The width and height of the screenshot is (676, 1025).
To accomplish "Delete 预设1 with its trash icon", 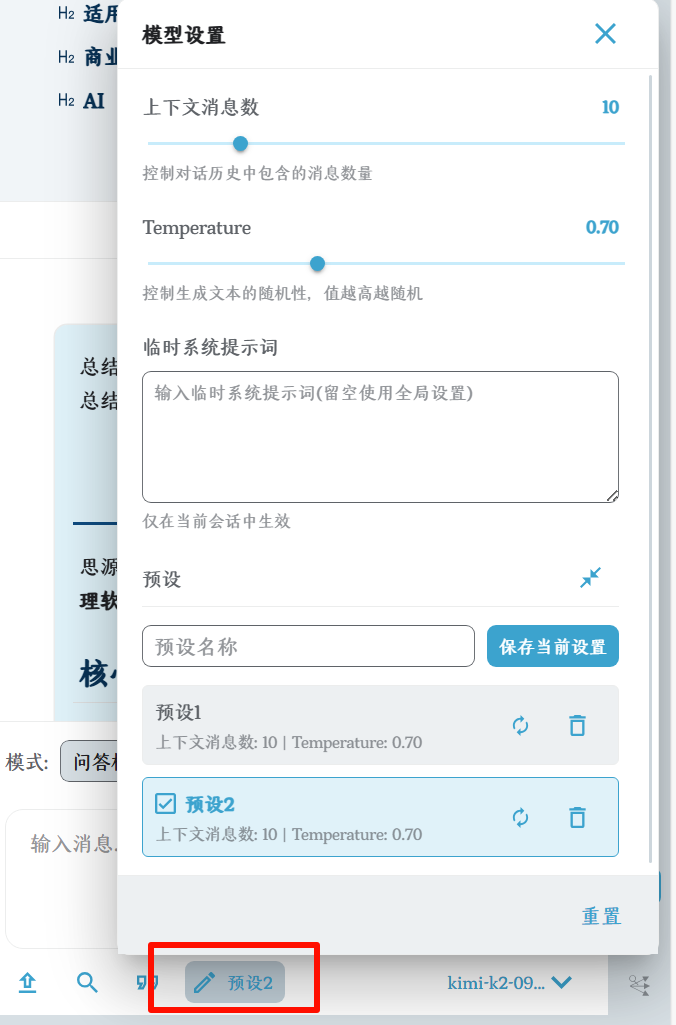I will click(x=577, y=726).
